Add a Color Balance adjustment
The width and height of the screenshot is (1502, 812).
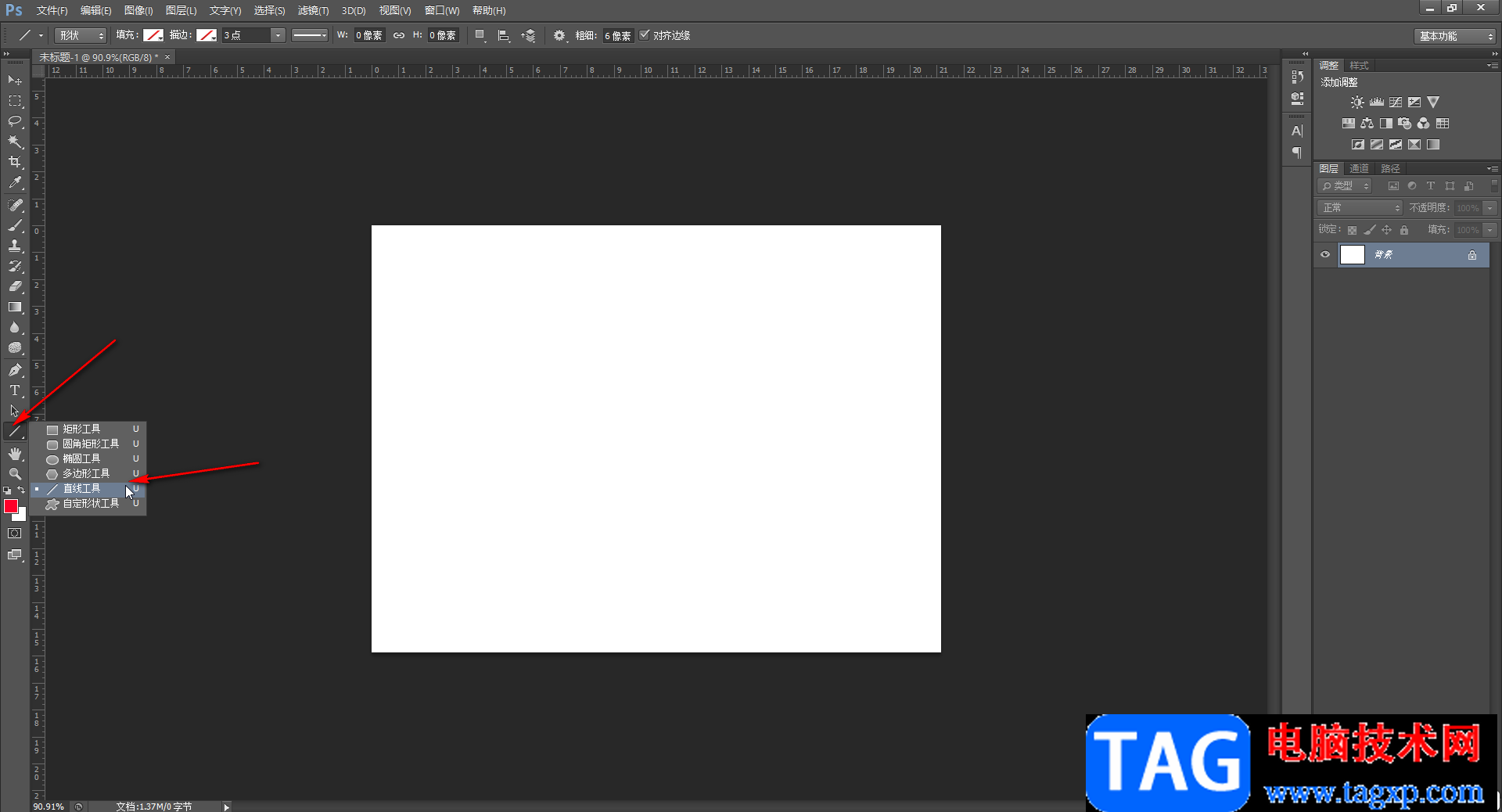[x=1367, y=124]
